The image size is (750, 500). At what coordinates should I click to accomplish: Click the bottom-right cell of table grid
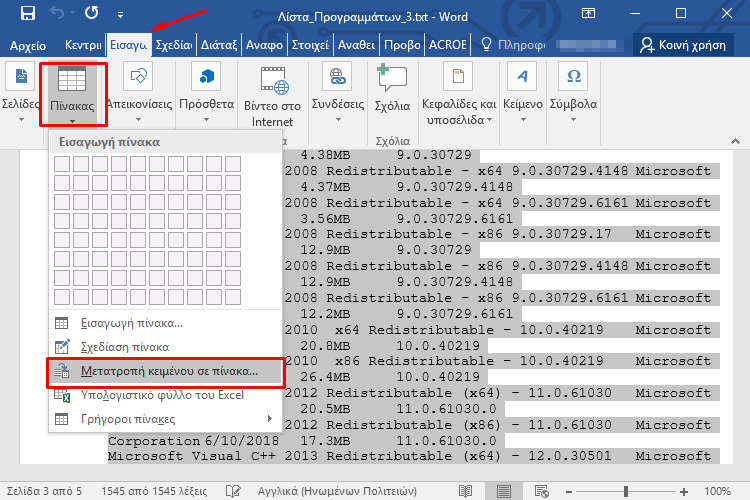[x=233, y=297]
